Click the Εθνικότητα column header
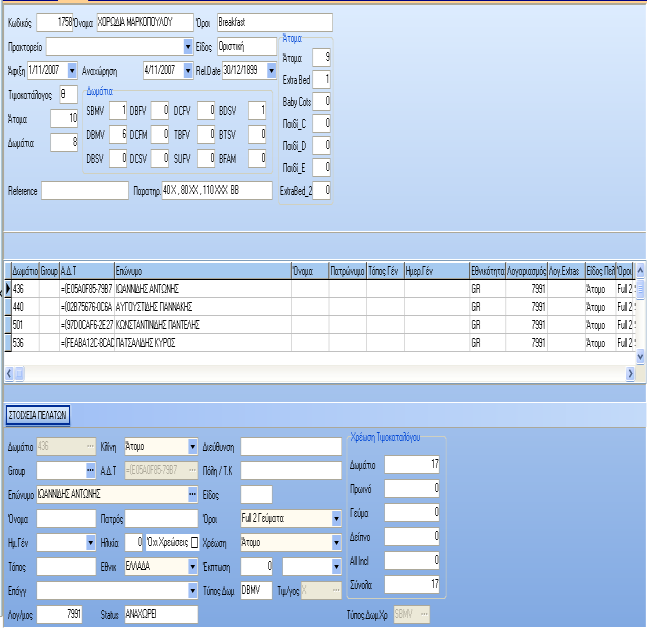 click(x=487, y=271)
